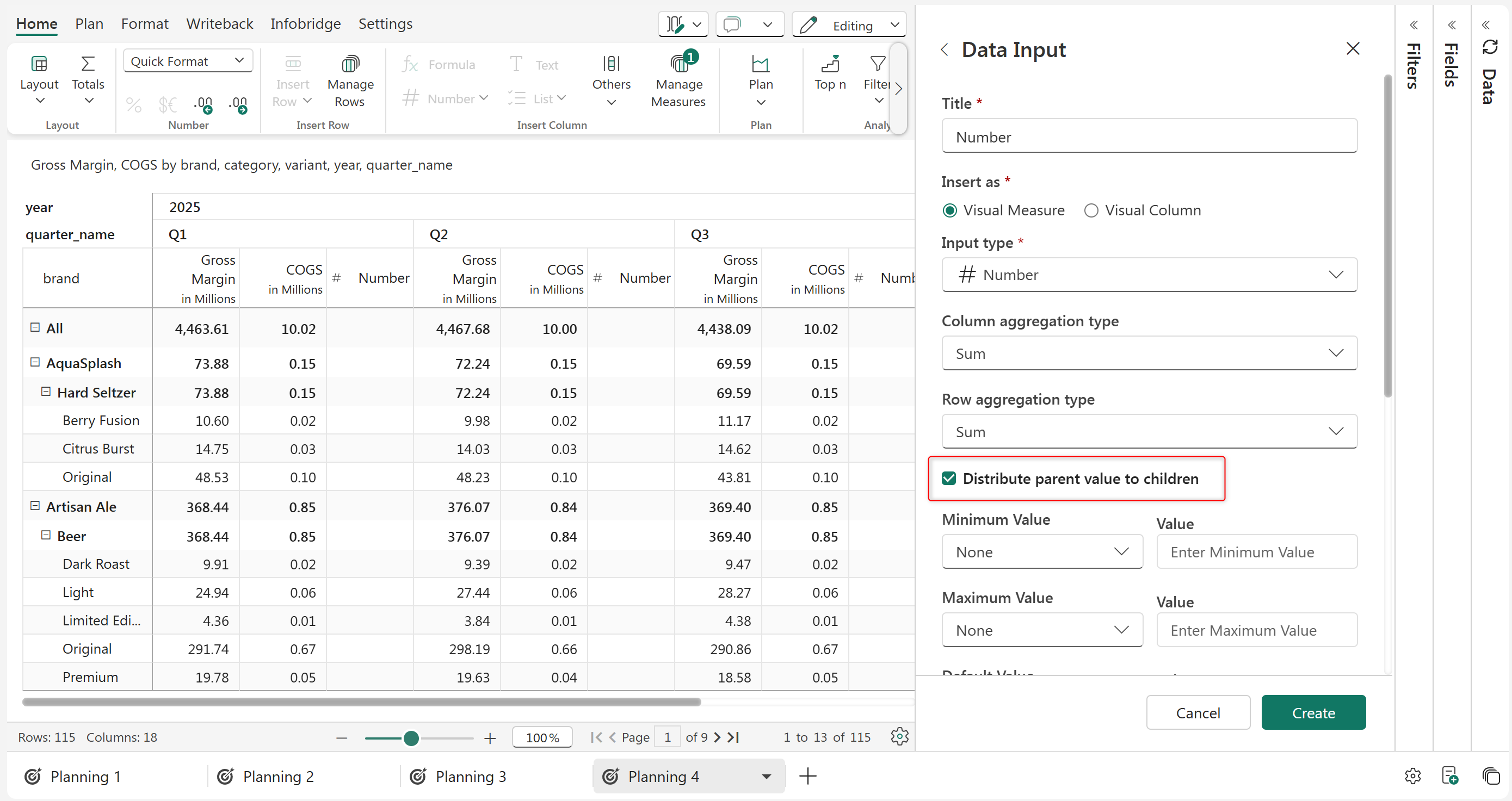1512x801 pixels.
Task: Click the Create button
Action: coord(1313,713)
